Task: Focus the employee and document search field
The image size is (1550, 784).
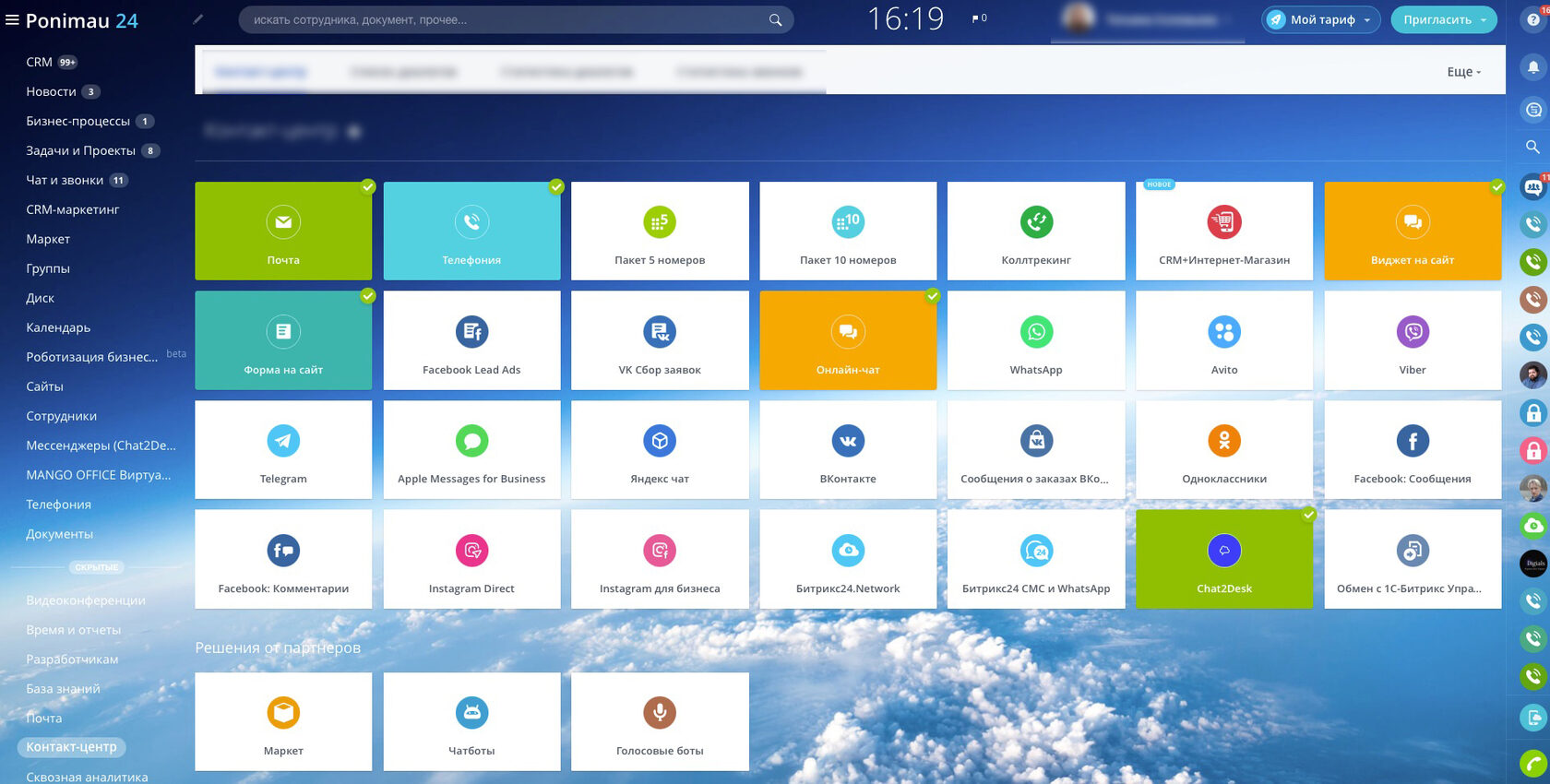Action: [516, 19]
